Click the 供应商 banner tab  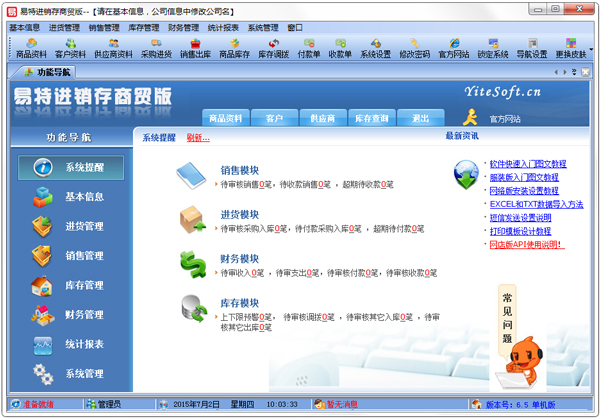tap(323, 118)
